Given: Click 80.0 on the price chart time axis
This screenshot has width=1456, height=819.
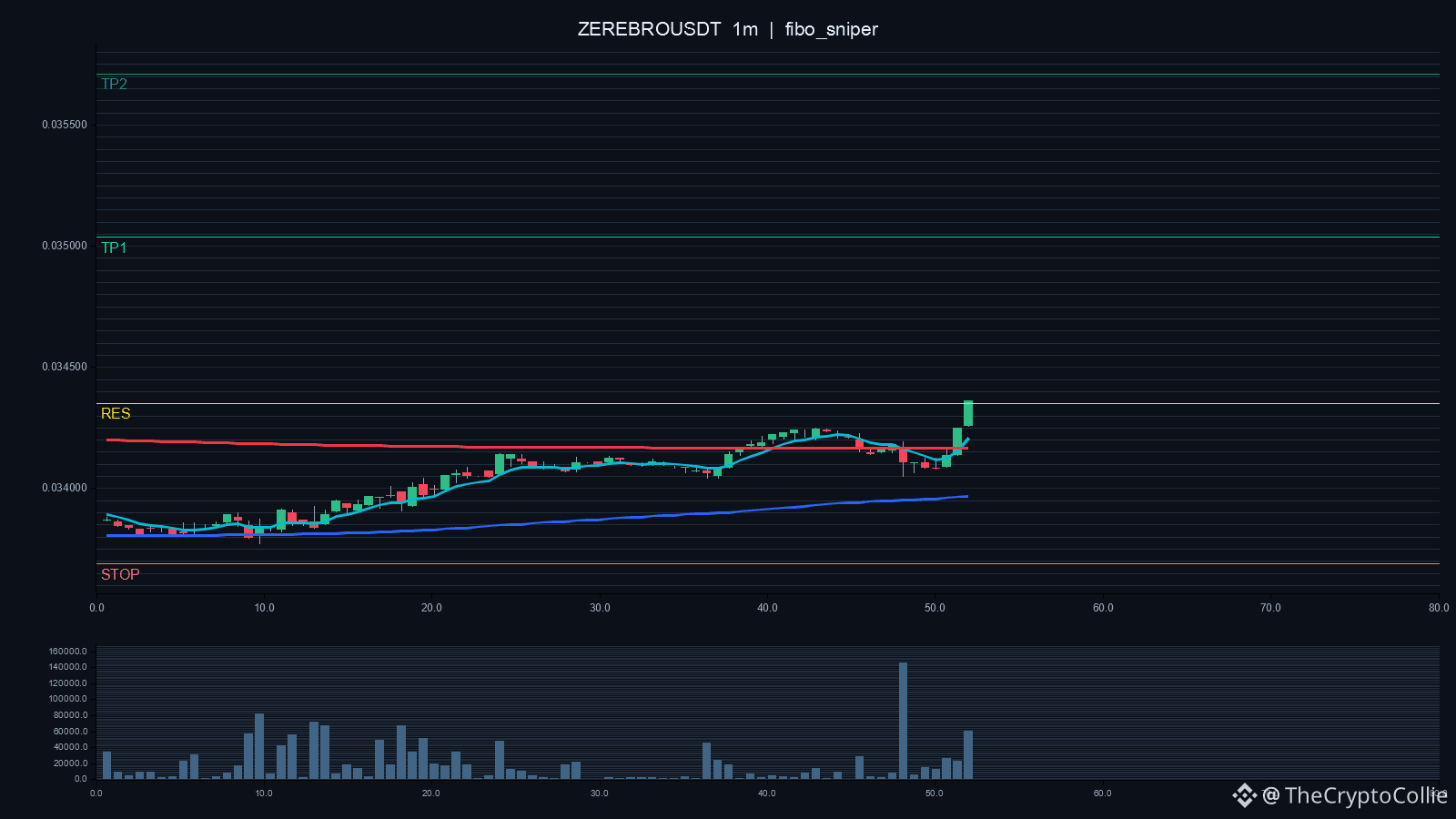Looking at the screenshot, I should tap(1438, 608).
